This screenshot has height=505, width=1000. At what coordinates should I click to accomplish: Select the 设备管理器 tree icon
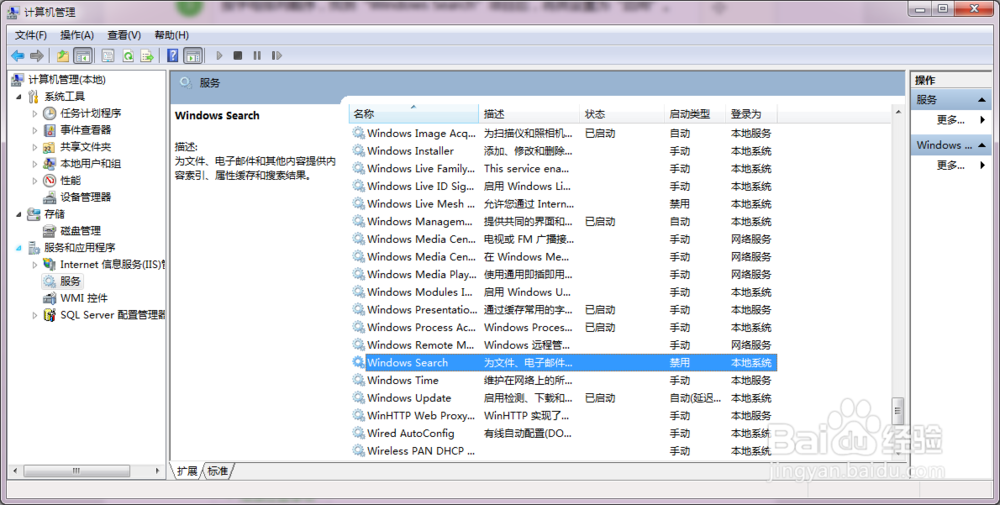[x=50, y=198]
